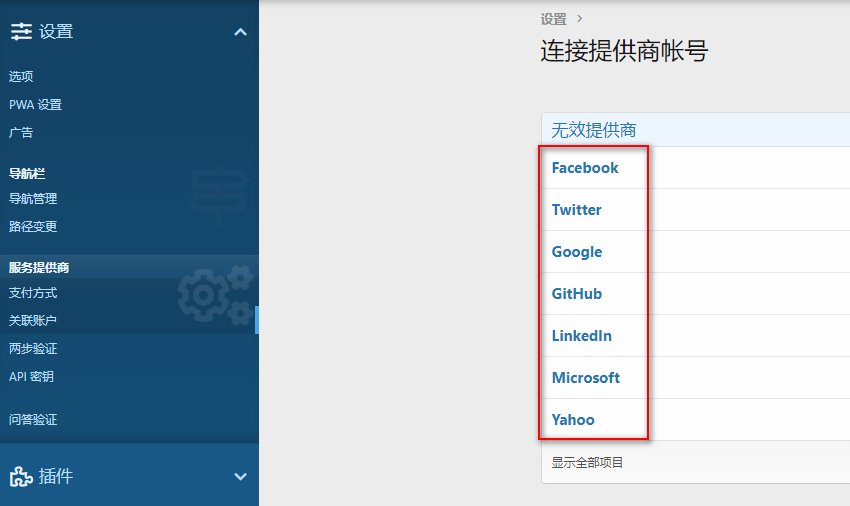Open PWA 设置 menu item
850x506 pixels.
(x=35, y=105)
